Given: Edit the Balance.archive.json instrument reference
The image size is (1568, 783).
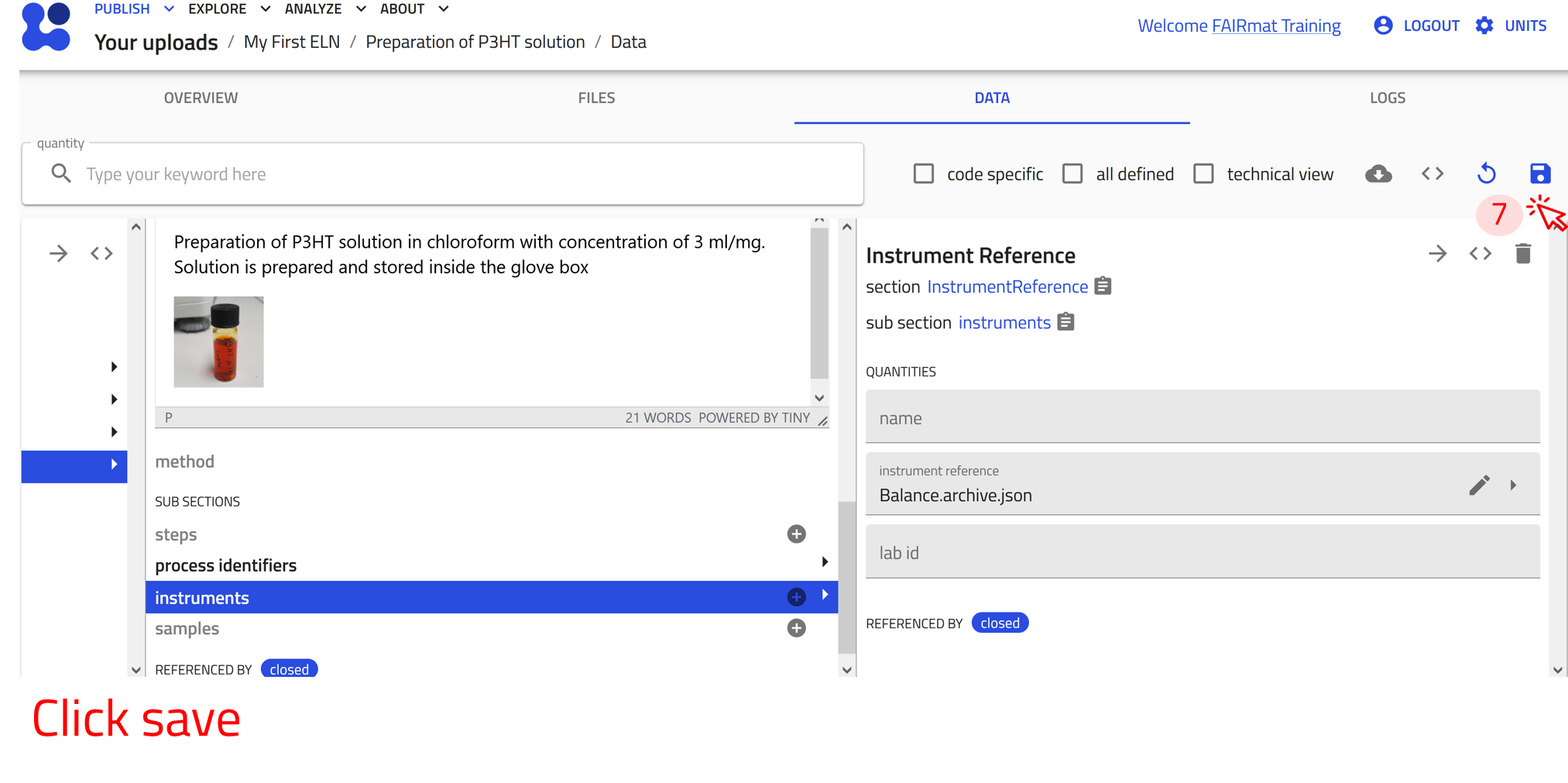Looking at the screenshot, I should pos(1479,486).
